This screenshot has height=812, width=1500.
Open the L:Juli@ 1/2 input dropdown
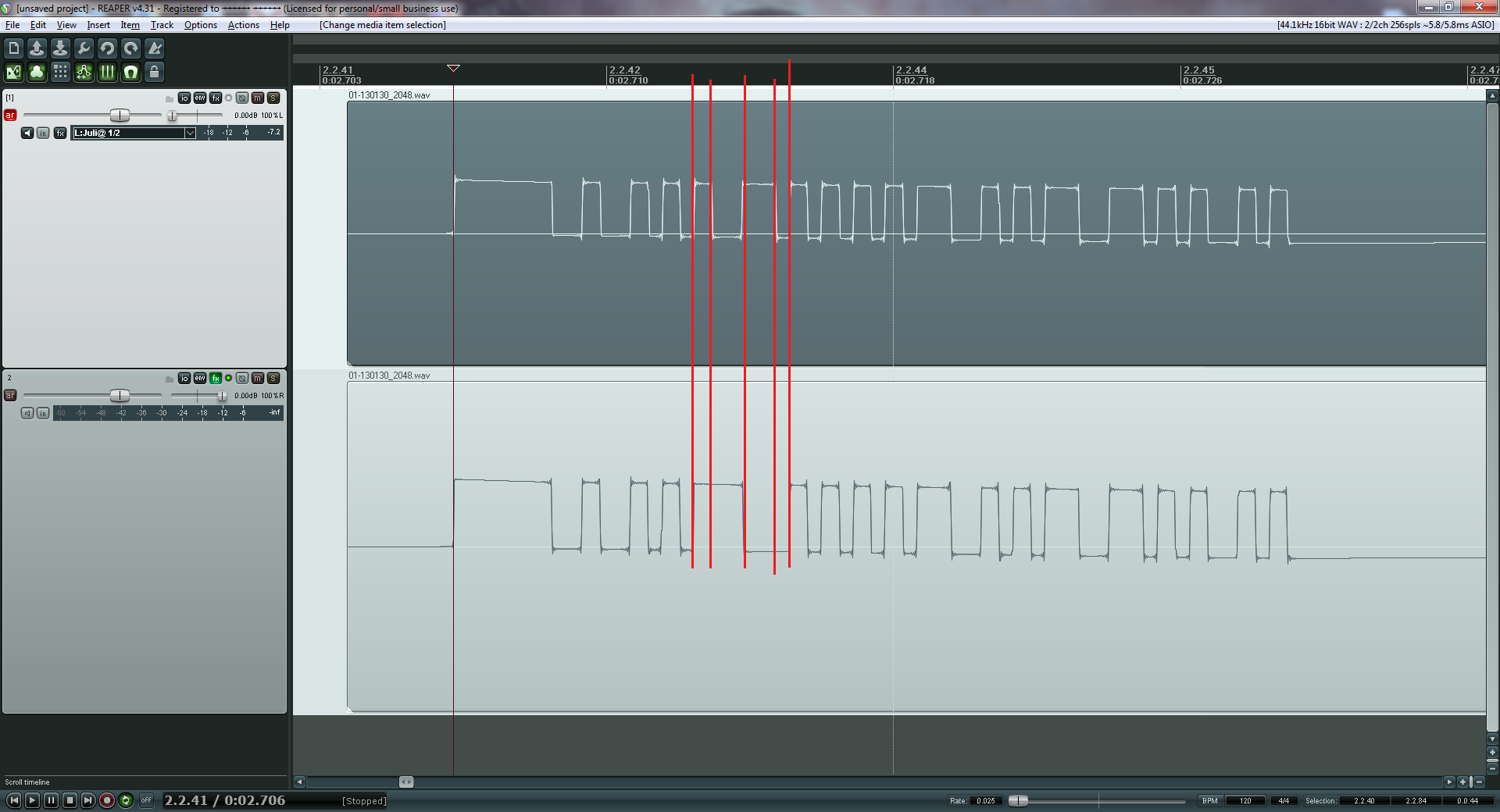[x=134, y=134]
